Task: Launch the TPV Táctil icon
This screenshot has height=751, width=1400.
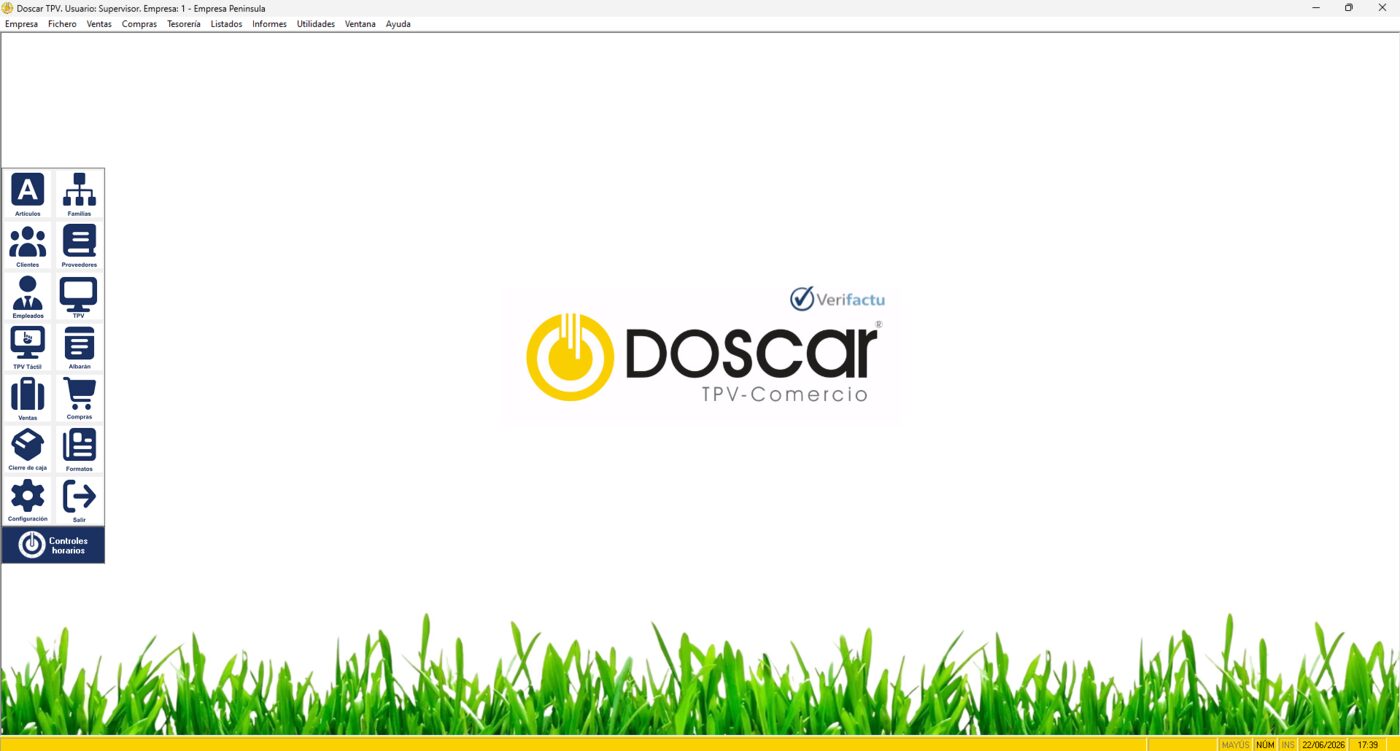Action: pos(27,347)
